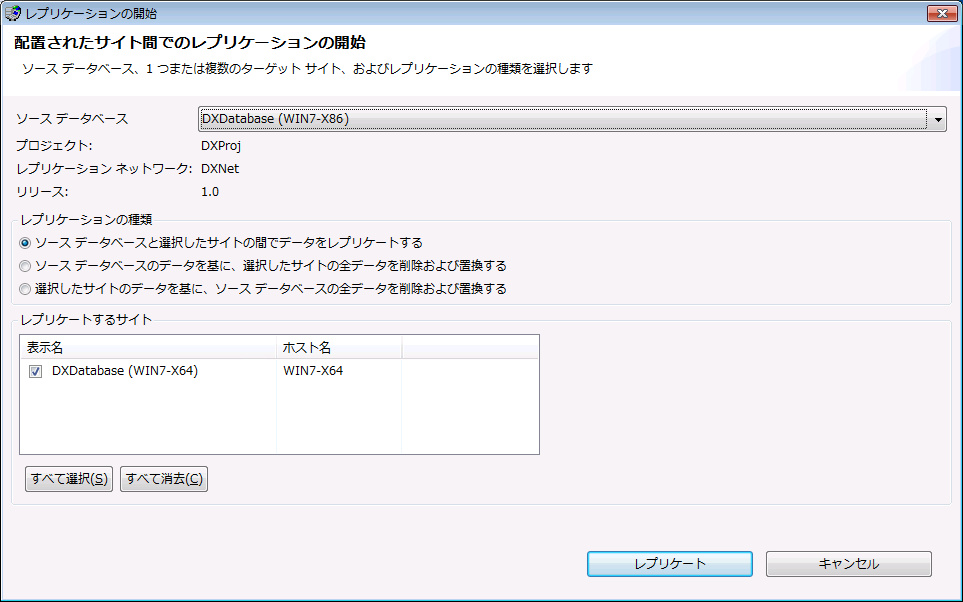
Task: Toggle the DXDatabase (WIN7-X64) site checkbox
Action: (x=35, y=371)
